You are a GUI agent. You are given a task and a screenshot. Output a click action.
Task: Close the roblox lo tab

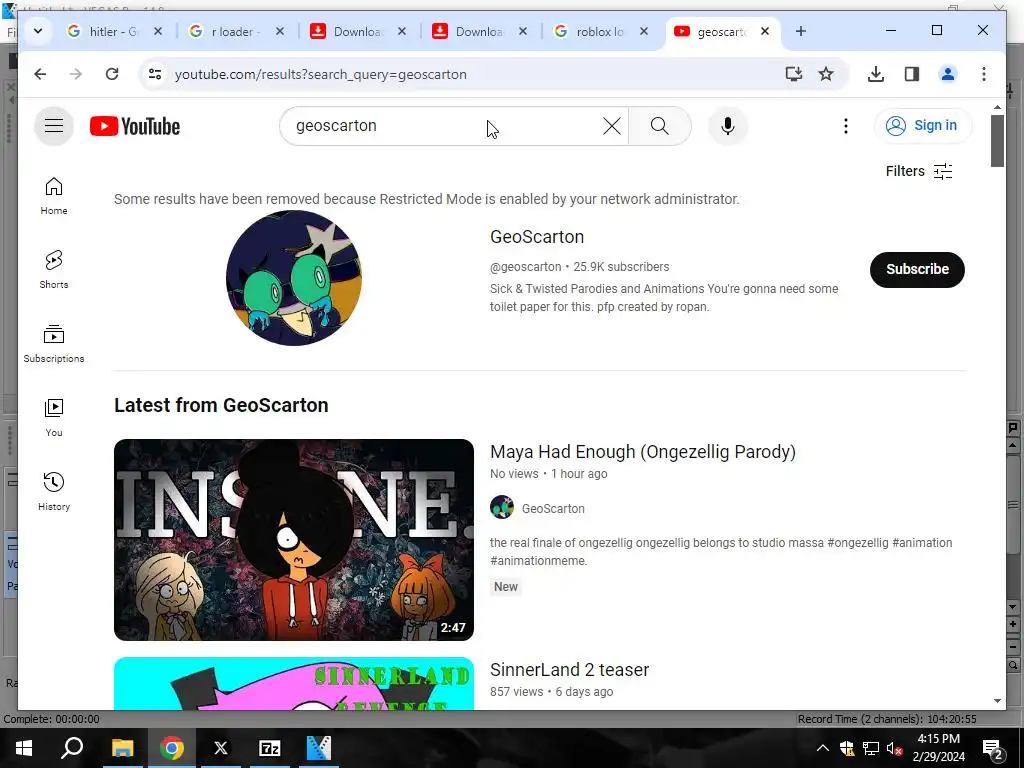coord(644,31)
